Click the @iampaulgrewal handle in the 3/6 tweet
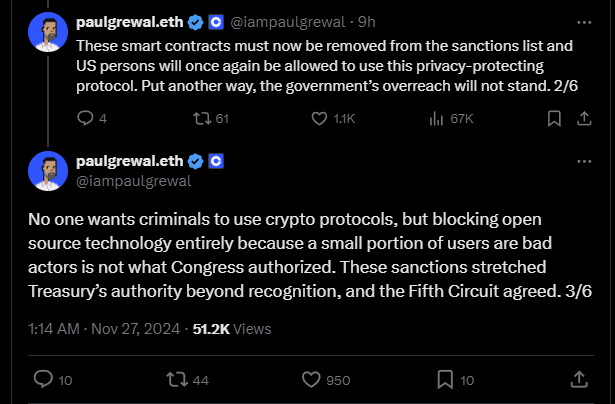 tap(133, 181)
